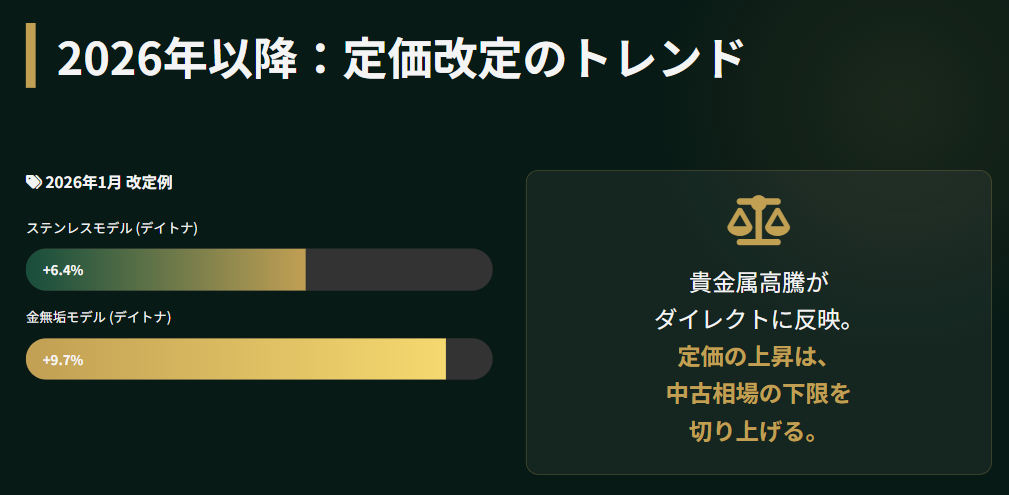Screen dimensions: 1009x495
Task: Click the empty gray end of stainless bar
Action: point(398,270)
